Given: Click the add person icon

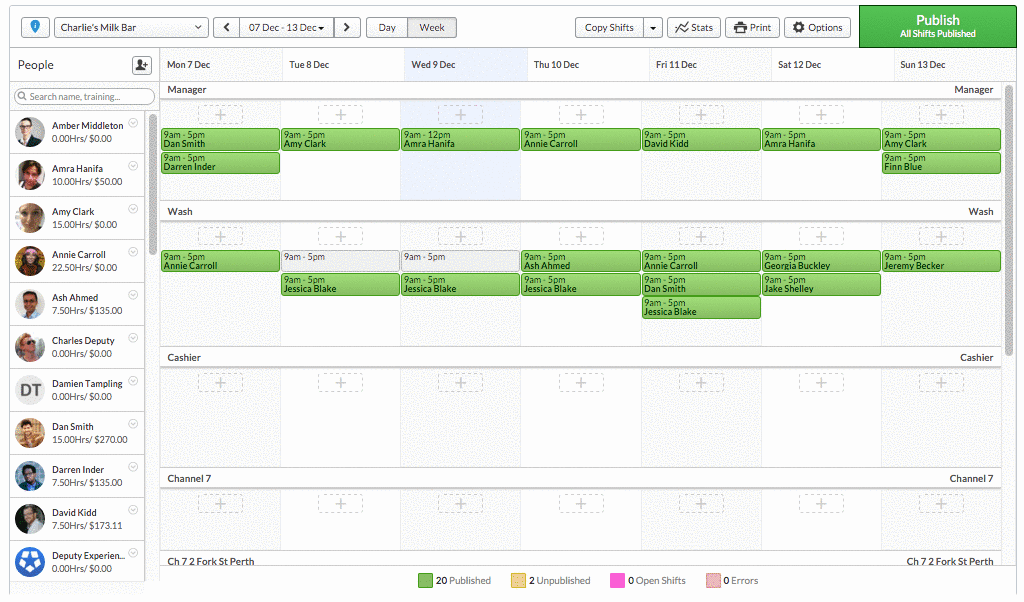Looking at the screenshot, I should [141, 65].
